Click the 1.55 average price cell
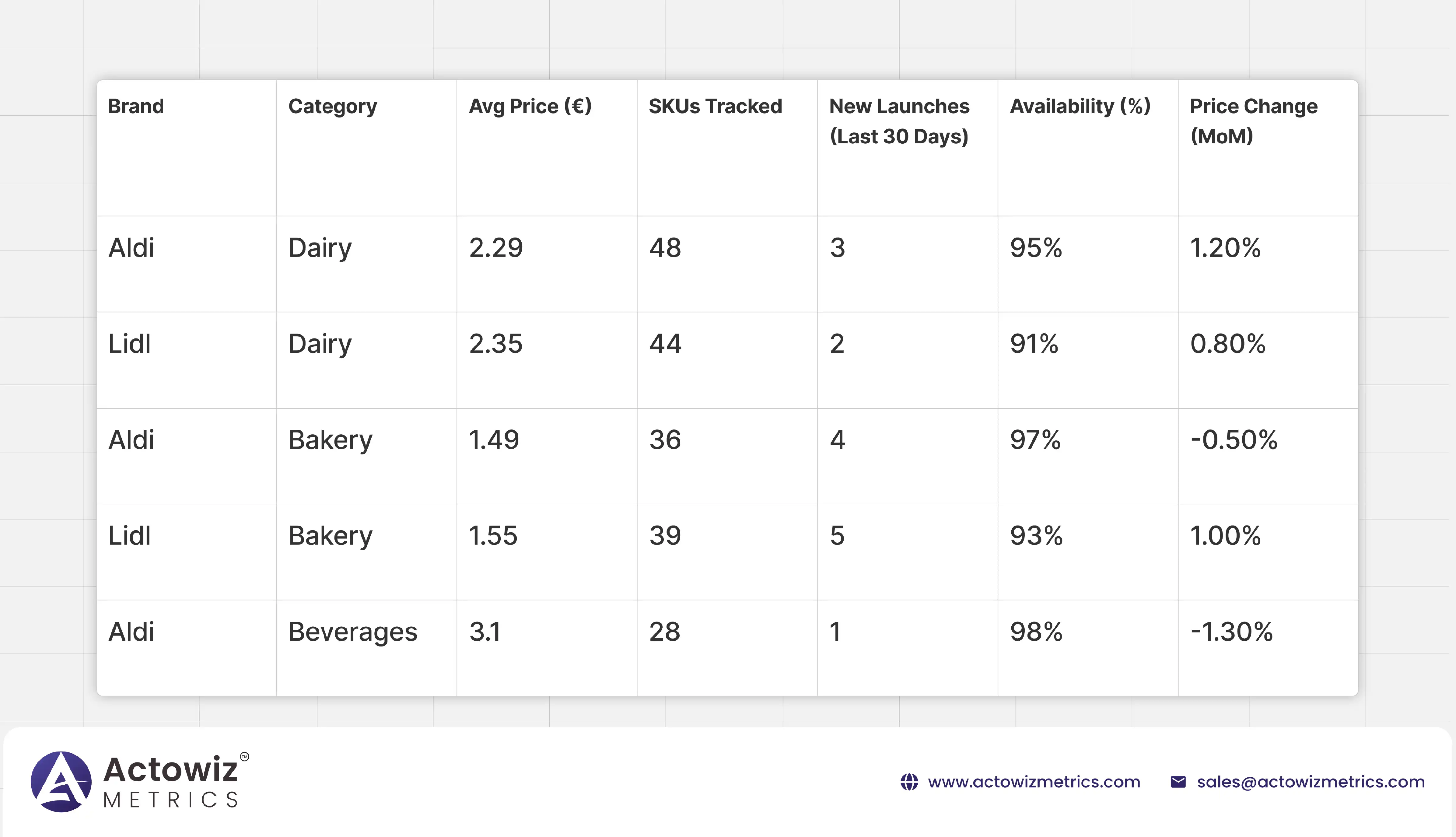Image resolution: width=1456 pixels, height=837 pixels. point(493,536)
